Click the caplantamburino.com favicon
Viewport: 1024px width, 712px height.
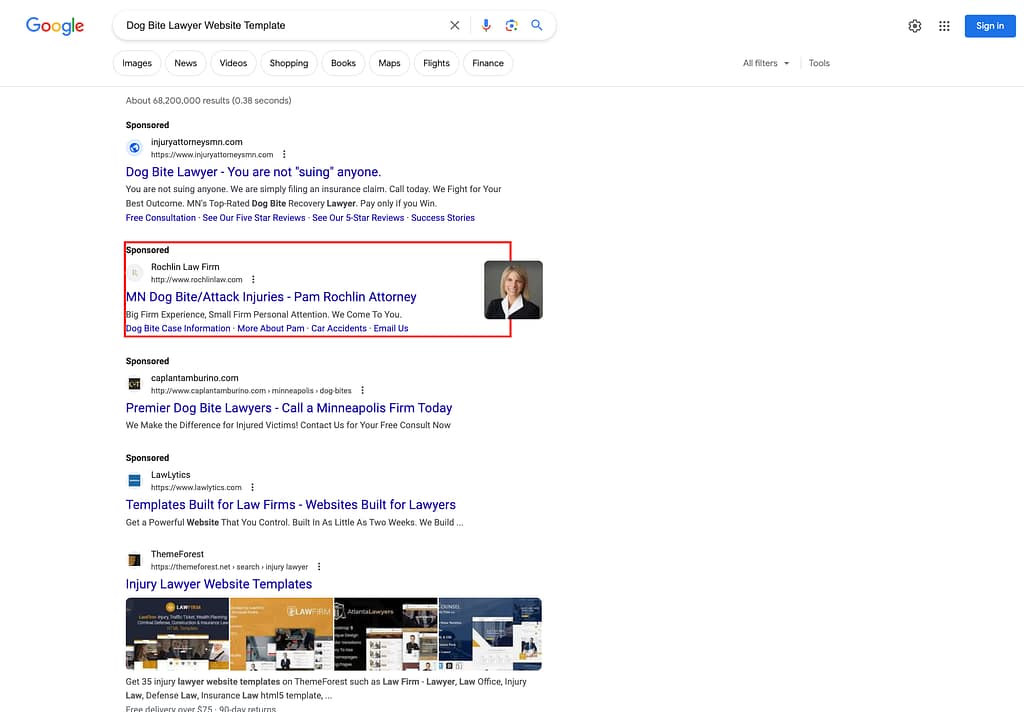(135, 383)
